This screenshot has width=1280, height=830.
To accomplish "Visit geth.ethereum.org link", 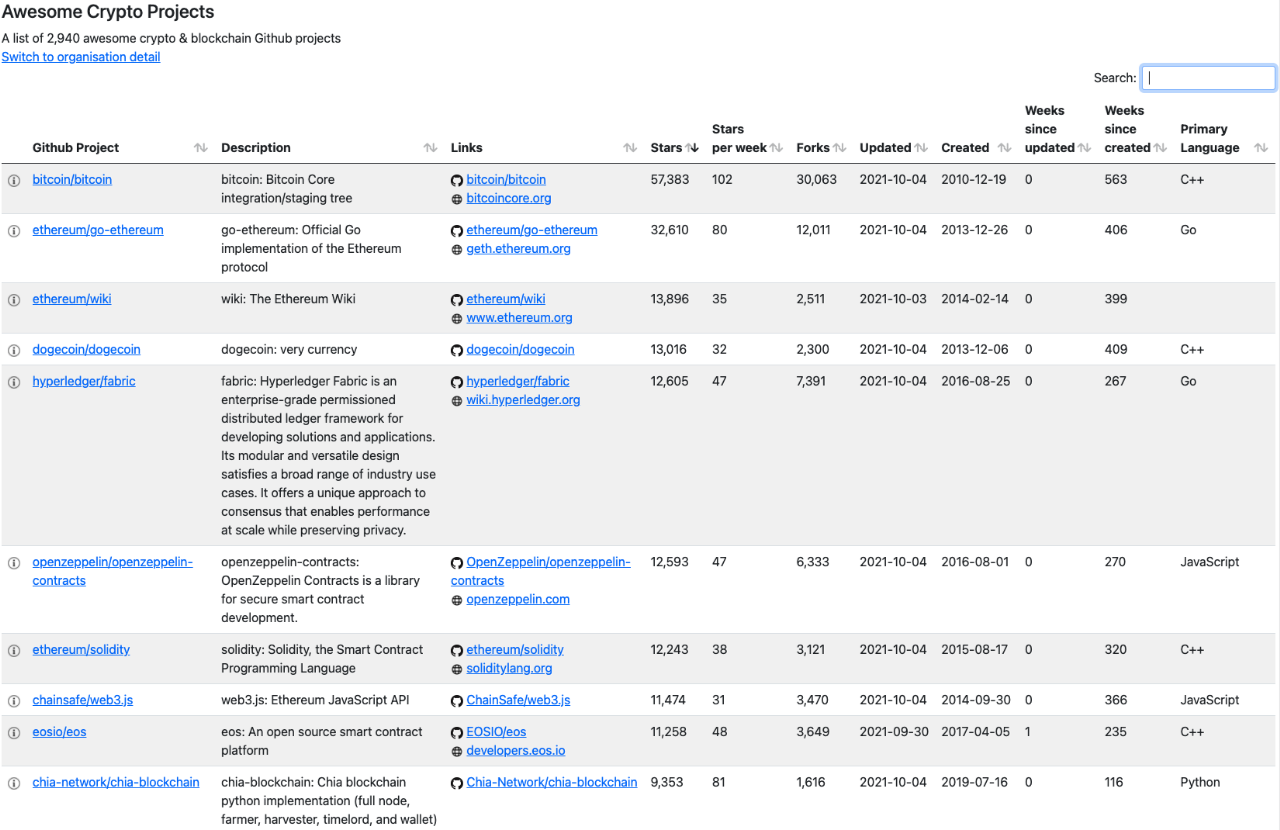I will (x=519, y=249).
